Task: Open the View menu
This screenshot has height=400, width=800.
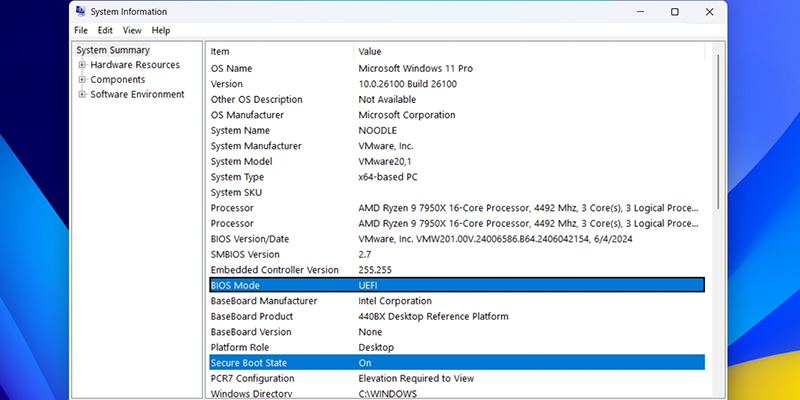Action: coord(132,31)
